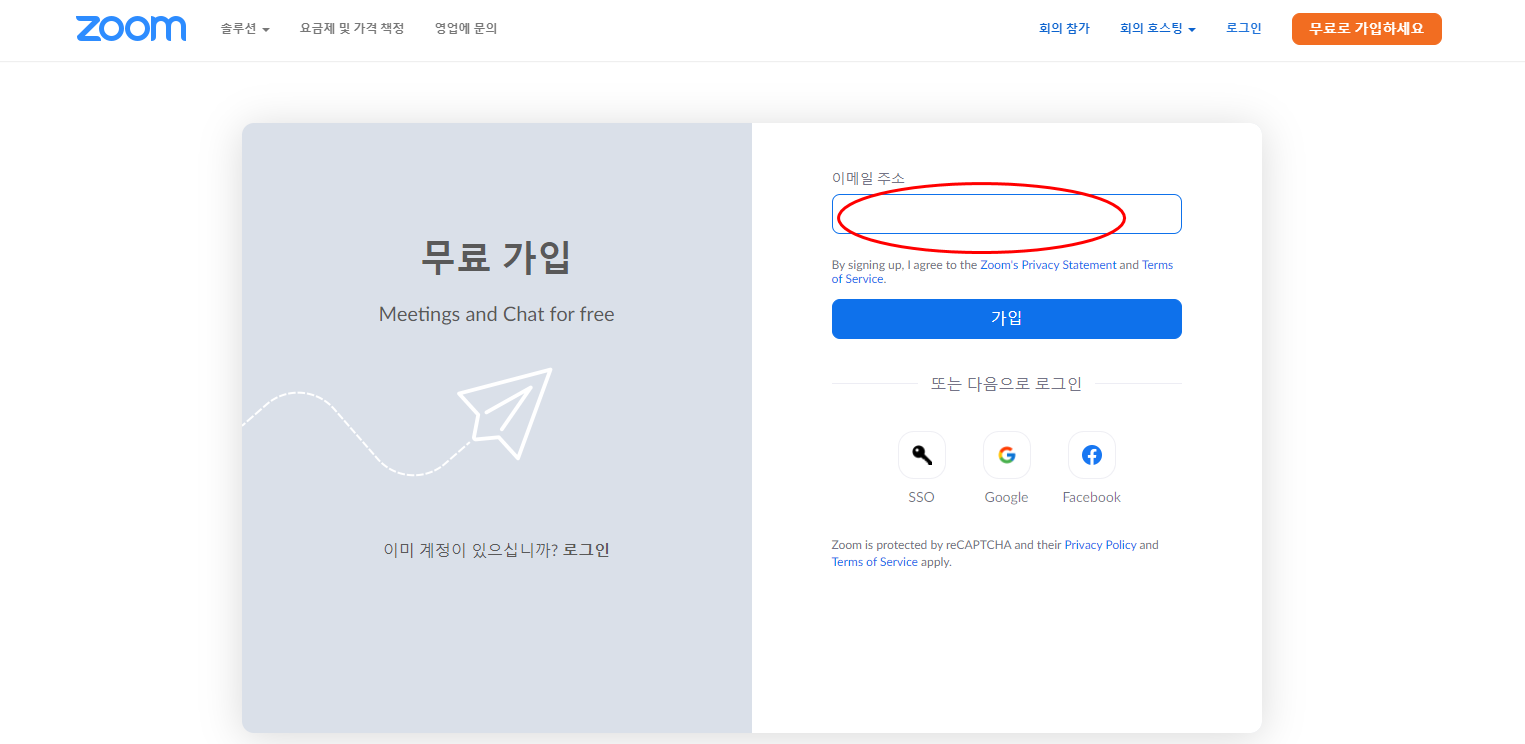Click 'Meetings and Chat for free' text

(496, 314)
